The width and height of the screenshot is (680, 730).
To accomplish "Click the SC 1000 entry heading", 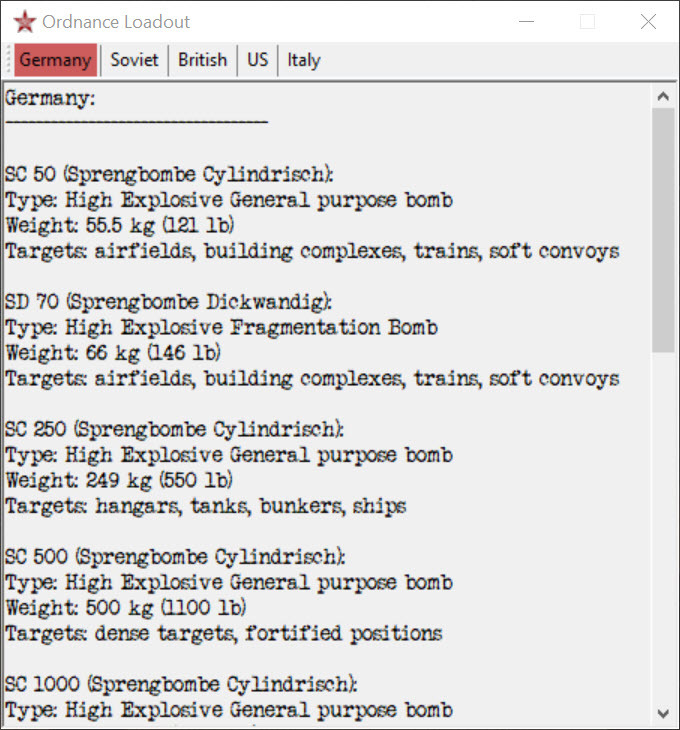I will (180, 685).
